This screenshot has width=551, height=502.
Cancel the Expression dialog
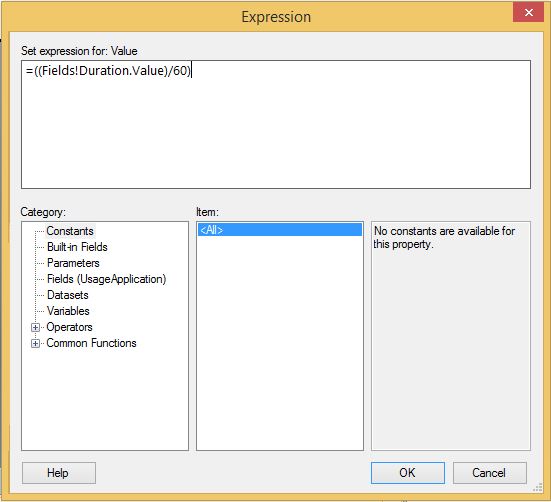pyautogui.click(x=490, y=473)
